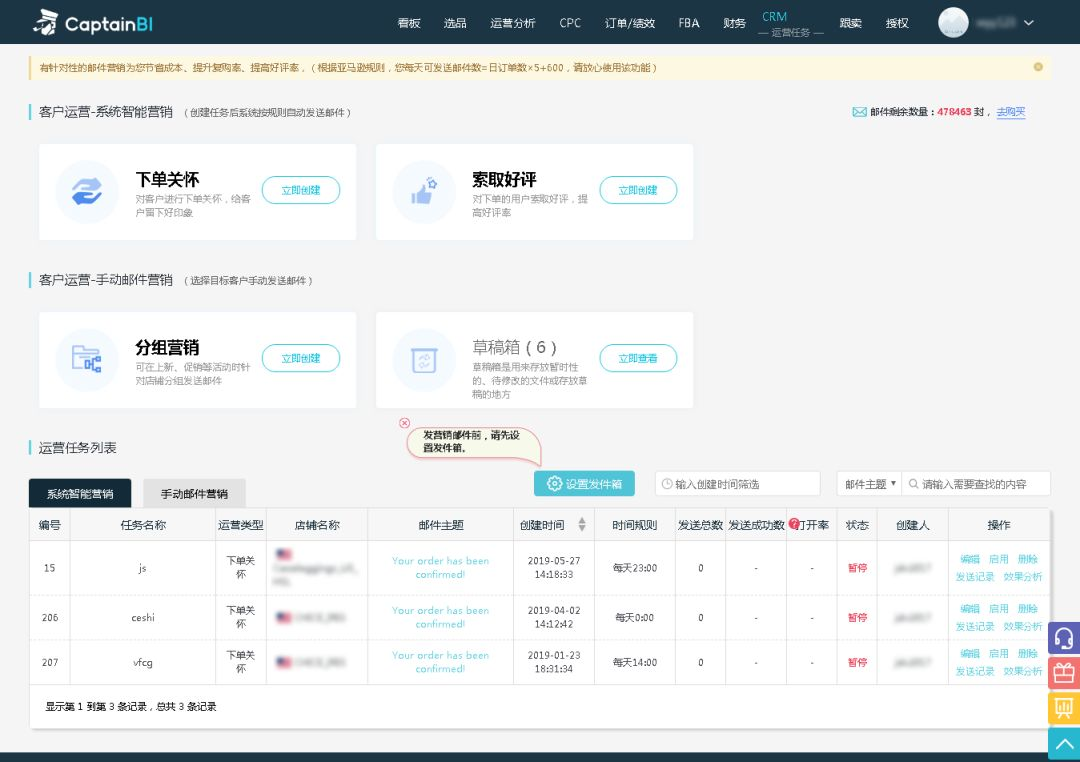The width and height of the screenshot is (1080, 762).
Task: Click the yellow shopping cart sidebar icon
Action: 1063,708
